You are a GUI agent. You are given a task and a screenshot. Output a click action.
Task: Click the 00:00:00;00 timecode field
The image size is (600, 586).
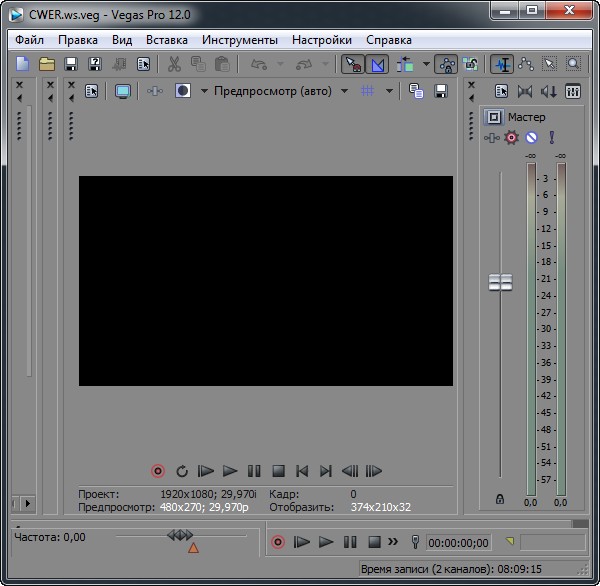tap(458, 543)
